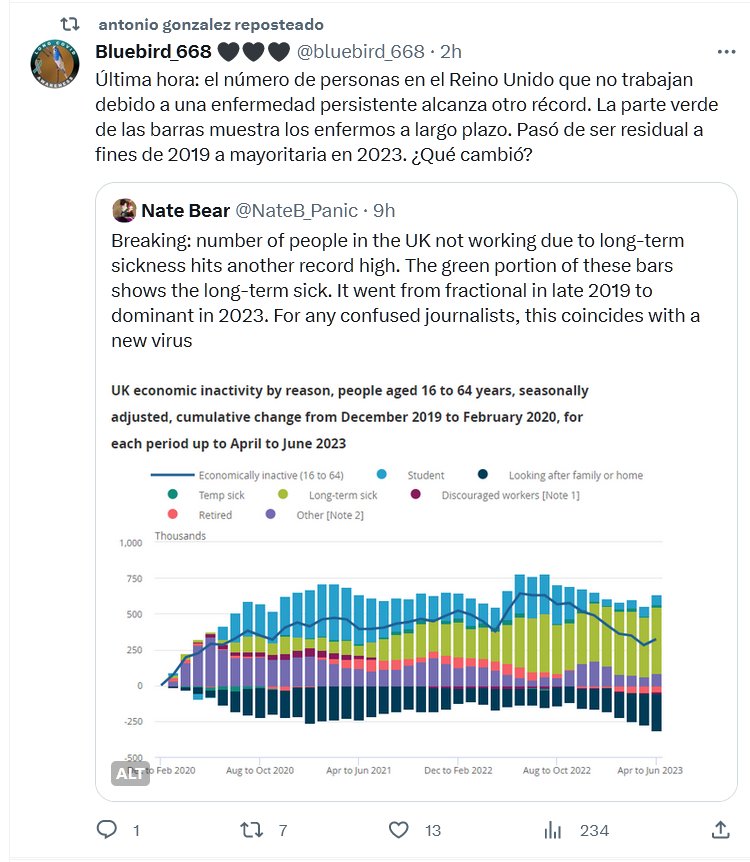Click the repost icon below the tweet
This screenshot has width=750, height=862.
252,830
